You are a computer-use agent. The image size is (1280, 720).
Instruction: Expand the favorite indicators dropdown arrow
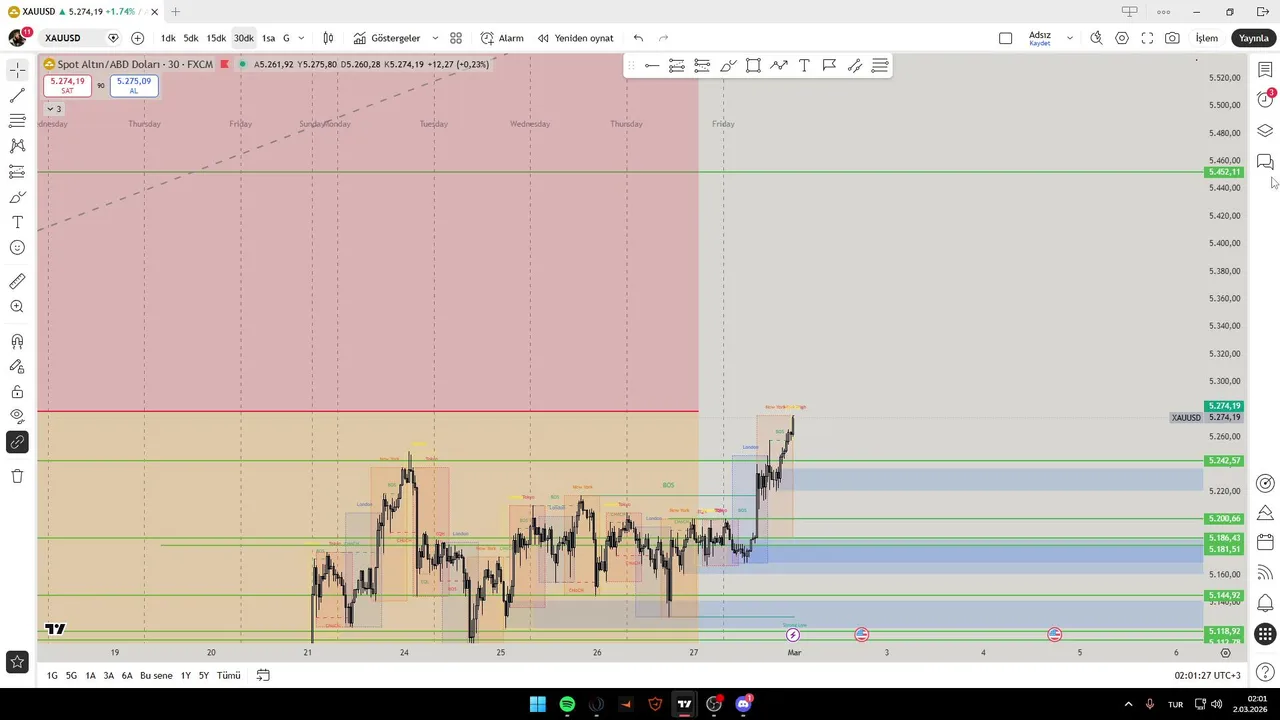(435, 38)
